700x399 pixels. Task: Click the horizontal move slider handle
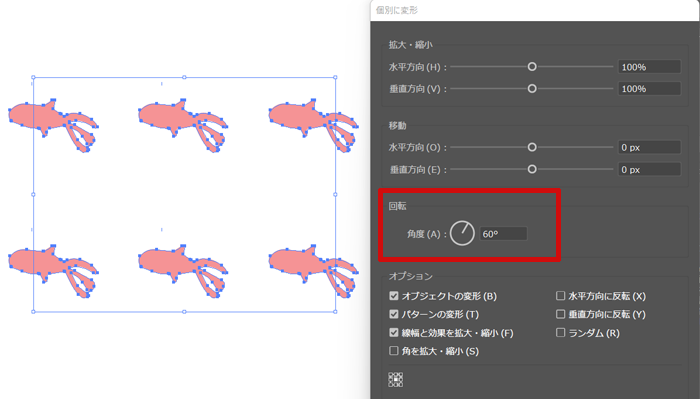(x=532, y=147)
